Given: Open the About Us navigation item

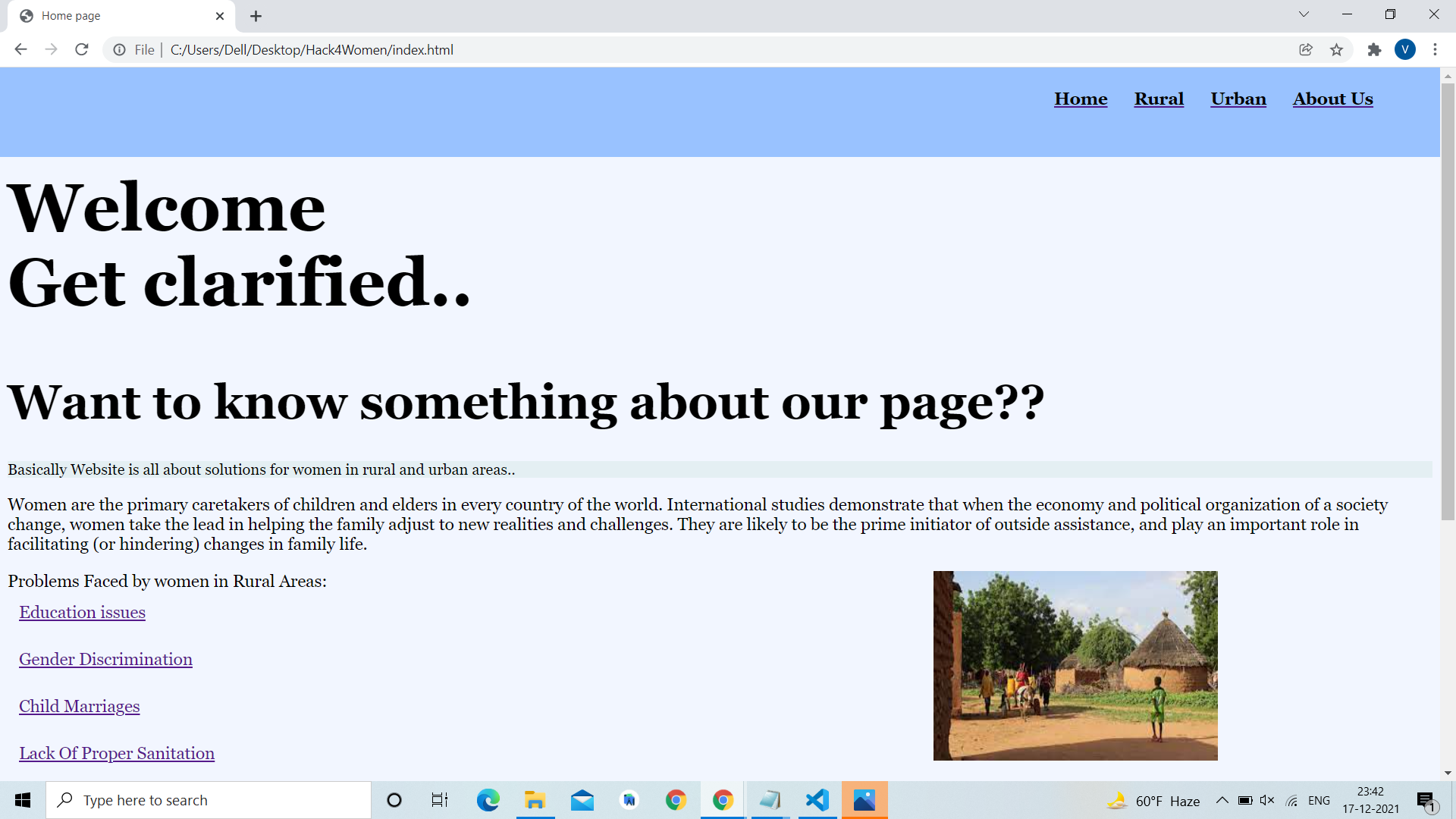Looking at the screenshot, I should (1332, 99).
